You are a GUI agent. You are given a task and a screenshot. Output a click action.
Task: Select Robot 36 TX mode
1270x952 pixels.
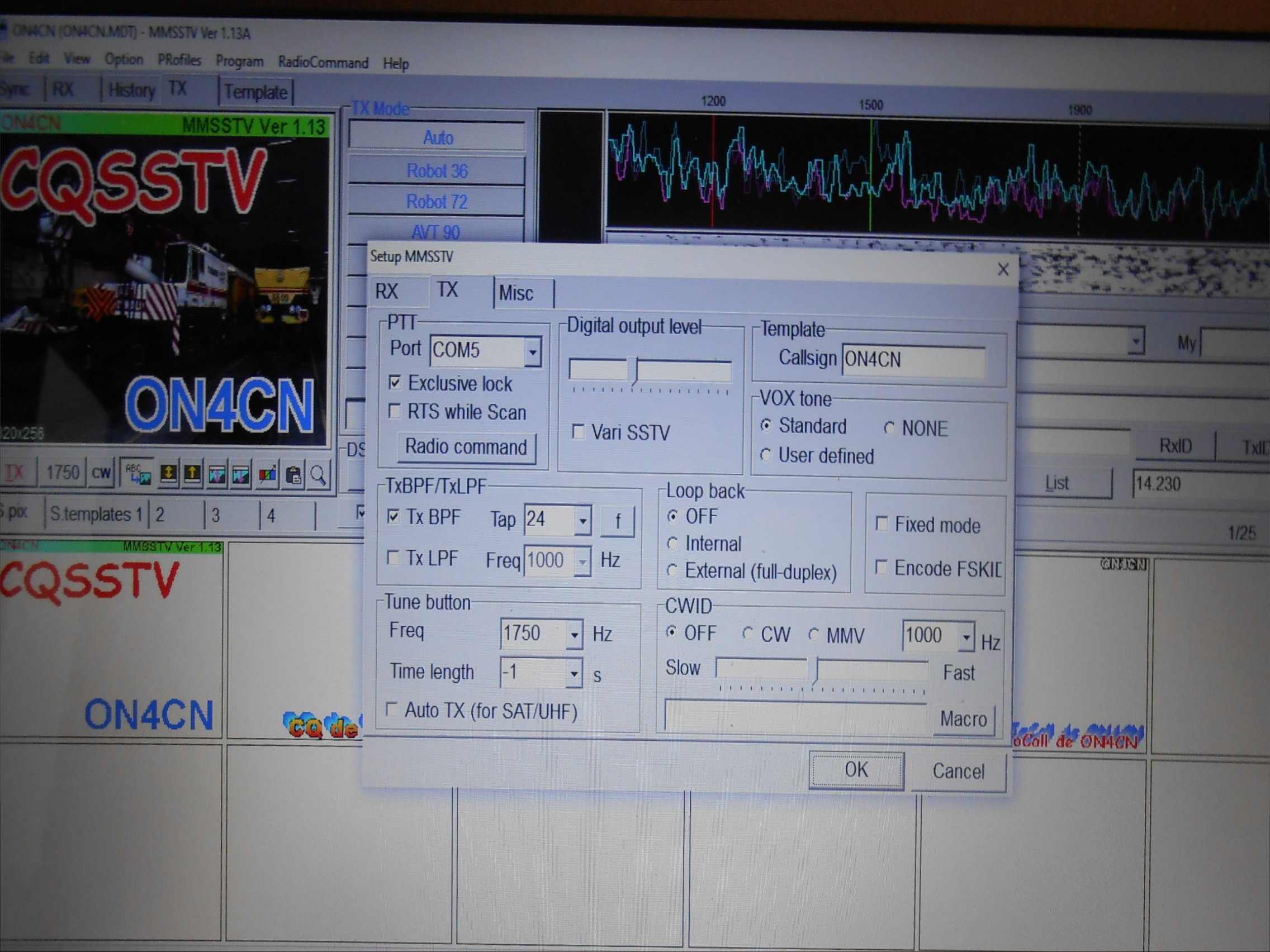pos(437,170)
